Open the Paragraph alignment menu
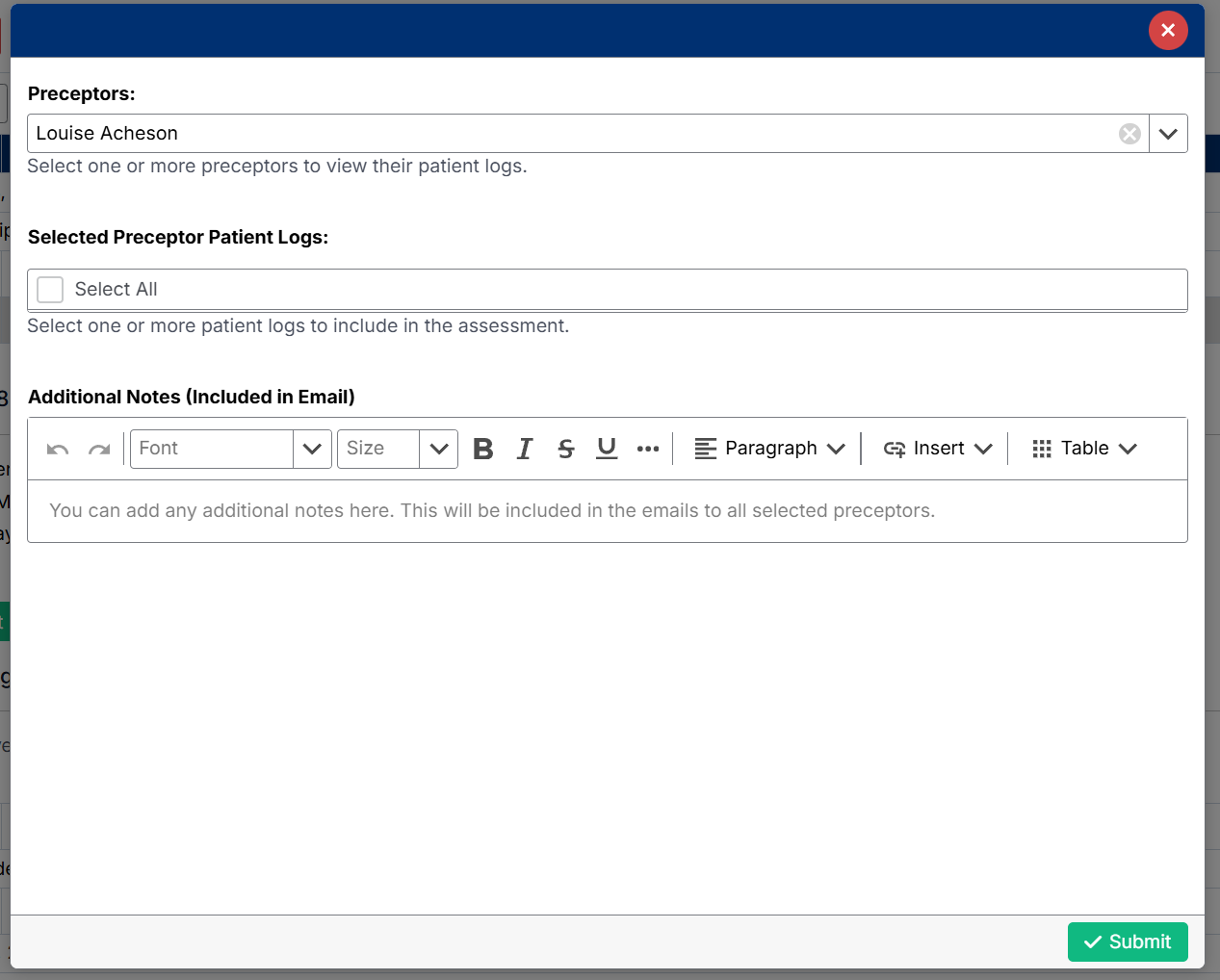The image size is (1220, 980). coord(769,449)
